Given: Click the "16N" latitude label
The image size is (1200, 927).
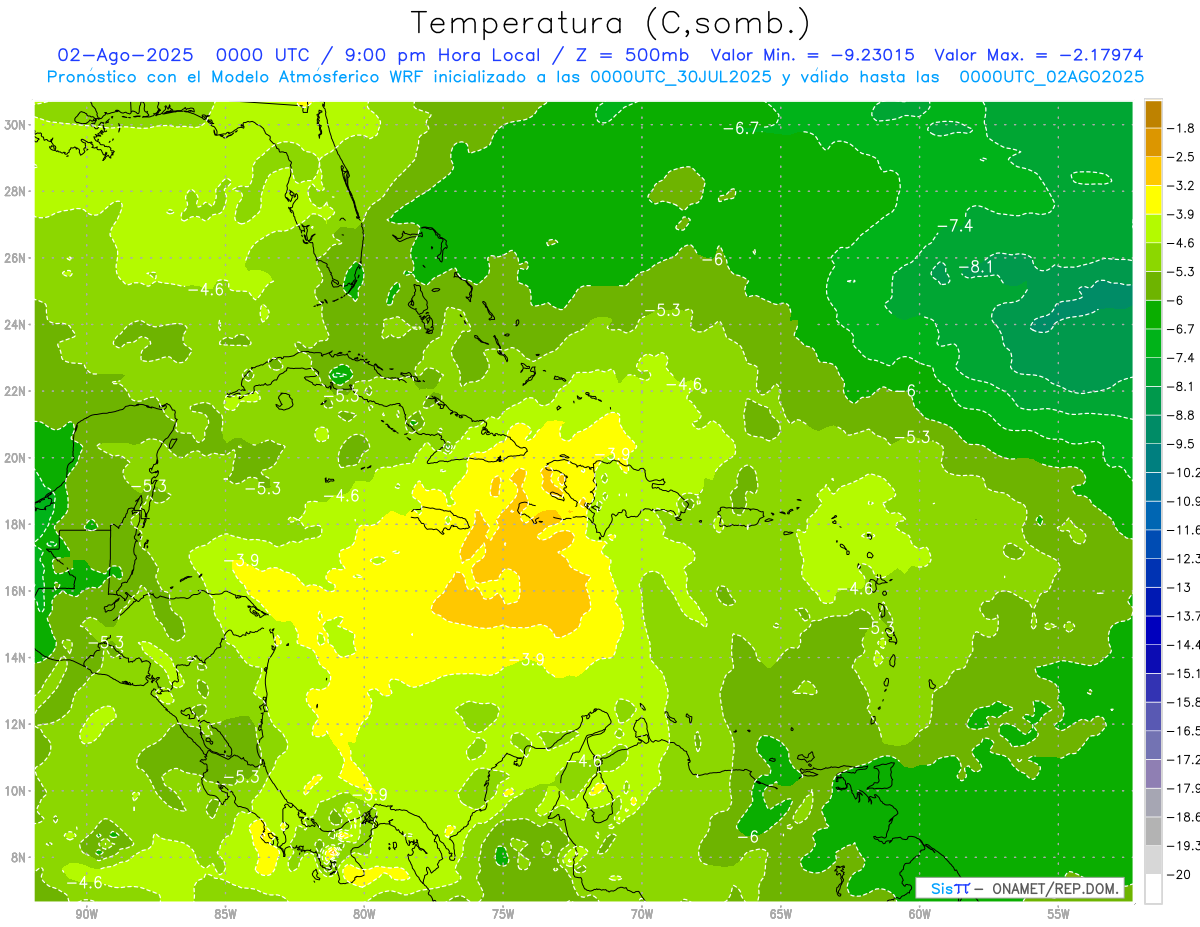Looking at the screenshot, I should (x=15, y=591).
